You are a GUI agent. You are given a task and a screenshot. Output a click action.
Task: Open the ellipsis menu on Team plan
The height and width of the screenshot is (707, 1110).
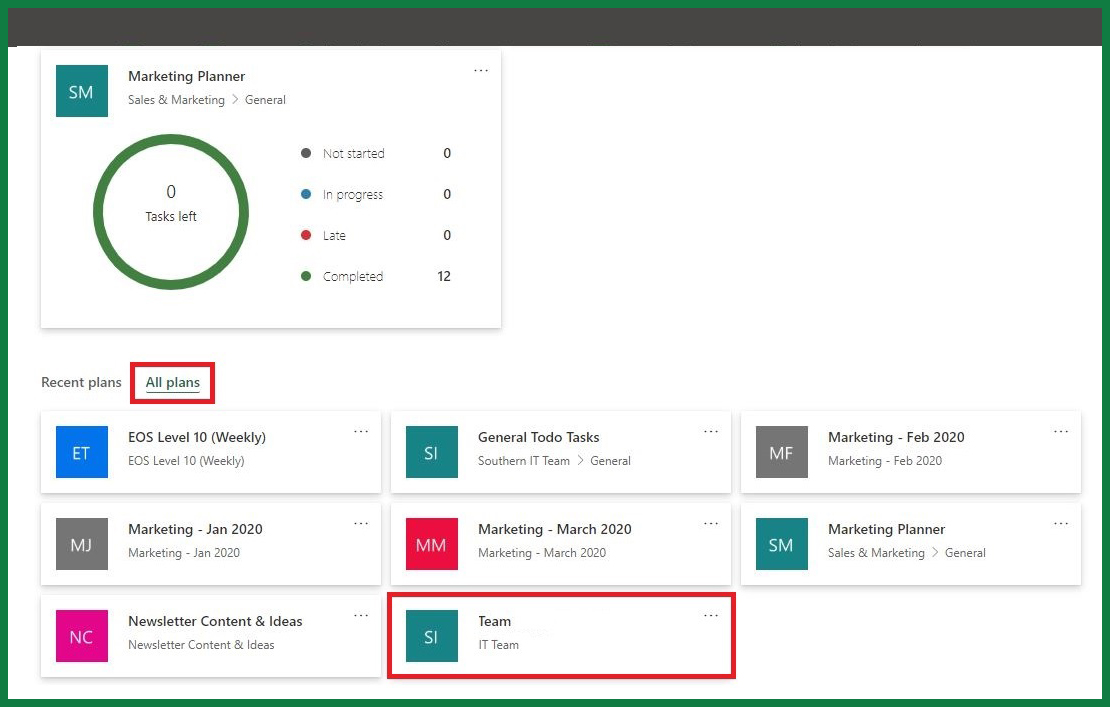711,615
